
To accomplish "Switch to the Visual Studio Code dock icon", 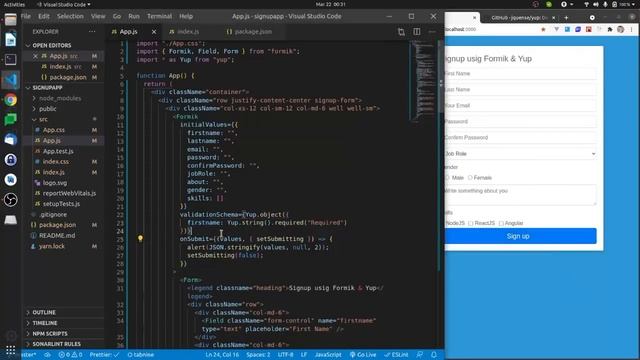I will coord(11,80).
